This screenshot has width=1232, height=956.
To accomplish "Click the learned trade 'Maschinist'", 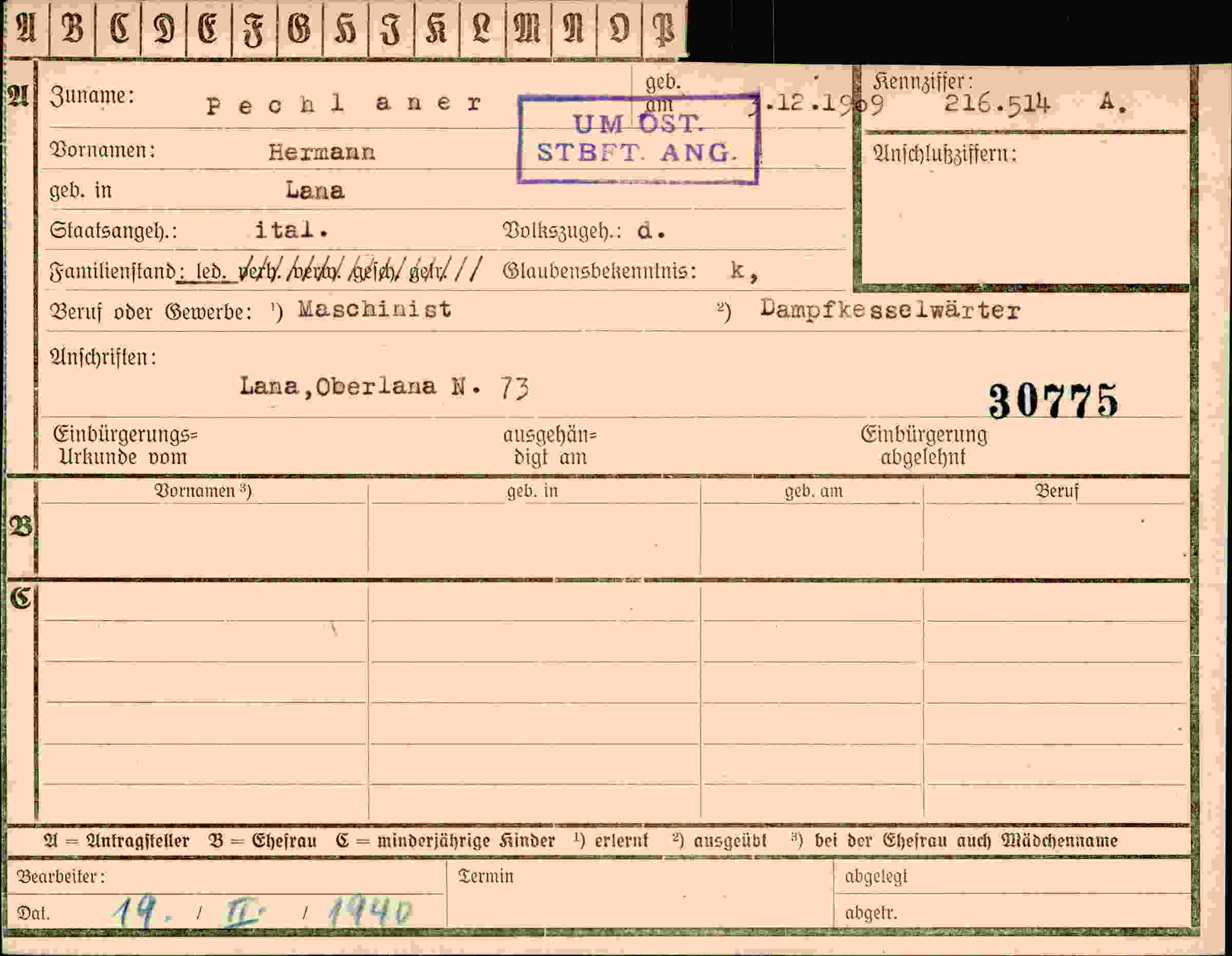I will (375, 309).
